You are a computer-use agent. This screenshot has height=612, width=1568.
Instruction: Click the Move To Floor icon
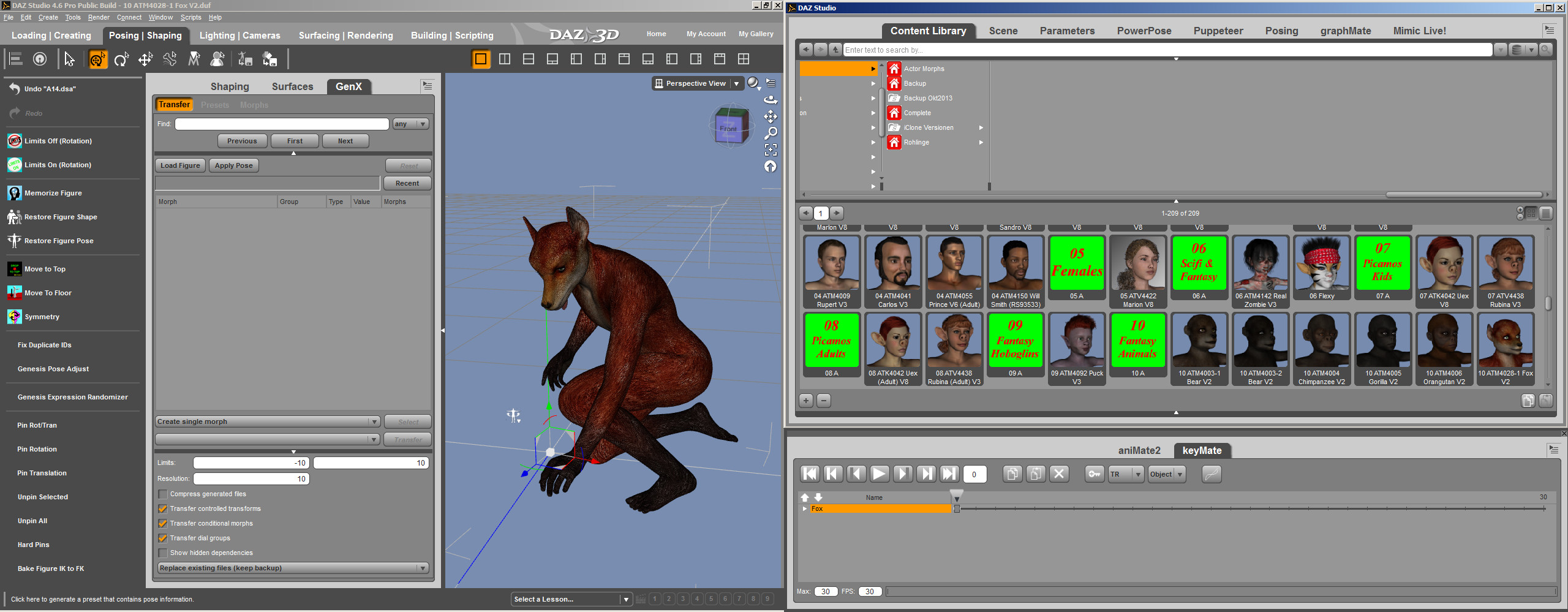pyautogui.click(x=15, y=293)
